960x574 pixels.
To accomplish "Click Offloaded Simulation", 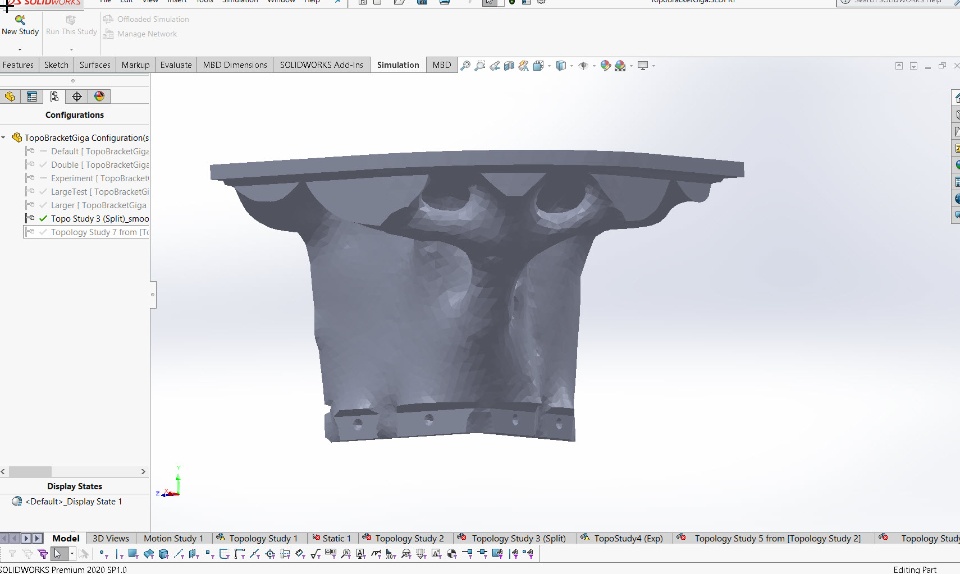I will (x=146, y=19).
